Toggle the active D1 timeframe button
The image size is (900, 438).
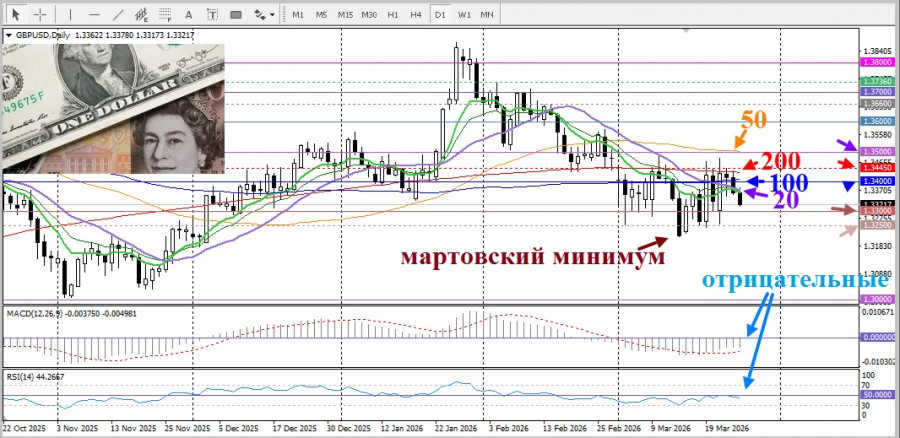(x=440, y=14)
